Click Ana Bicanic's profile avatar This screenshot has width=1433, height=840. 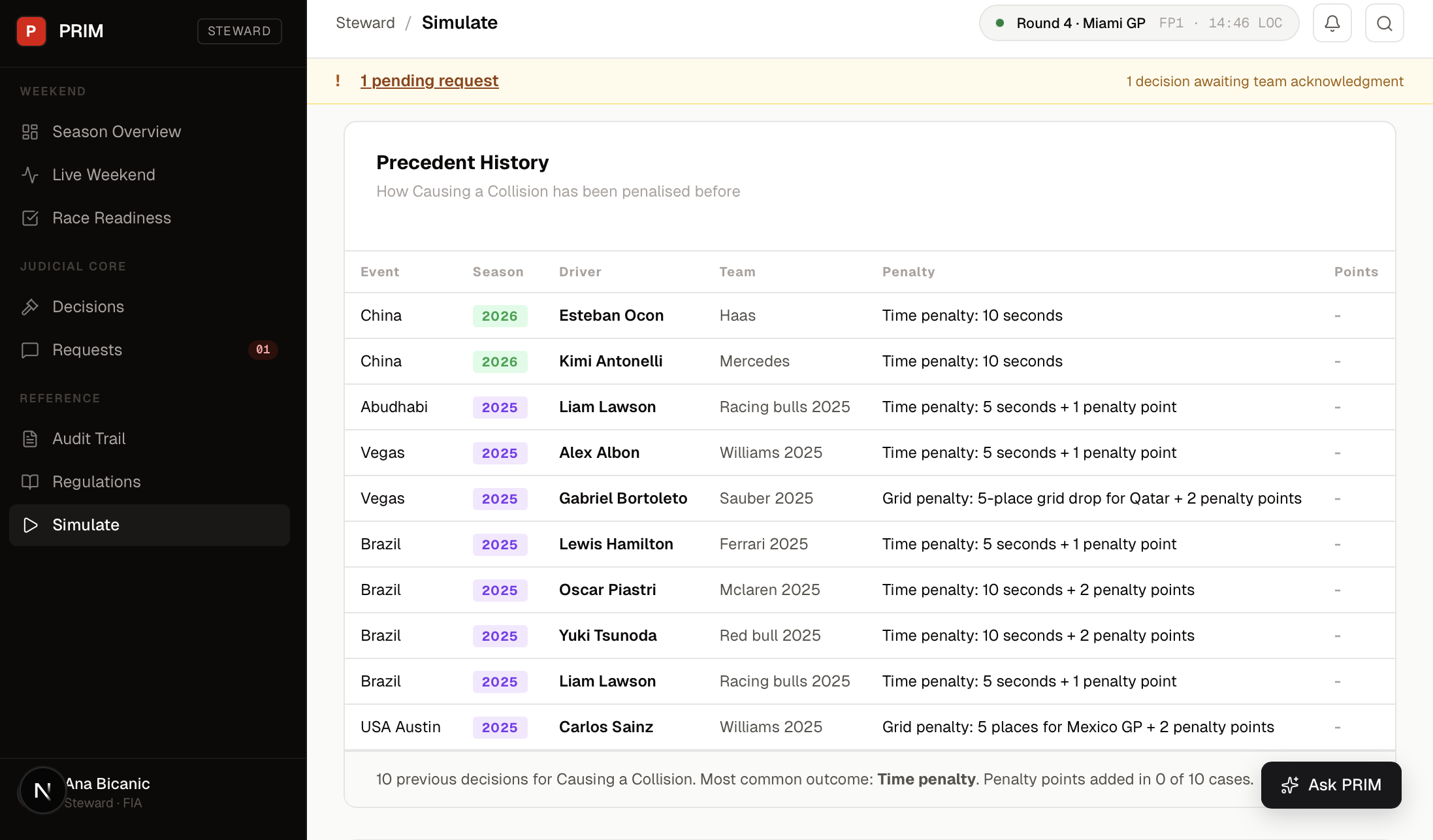tap(42, 790)
